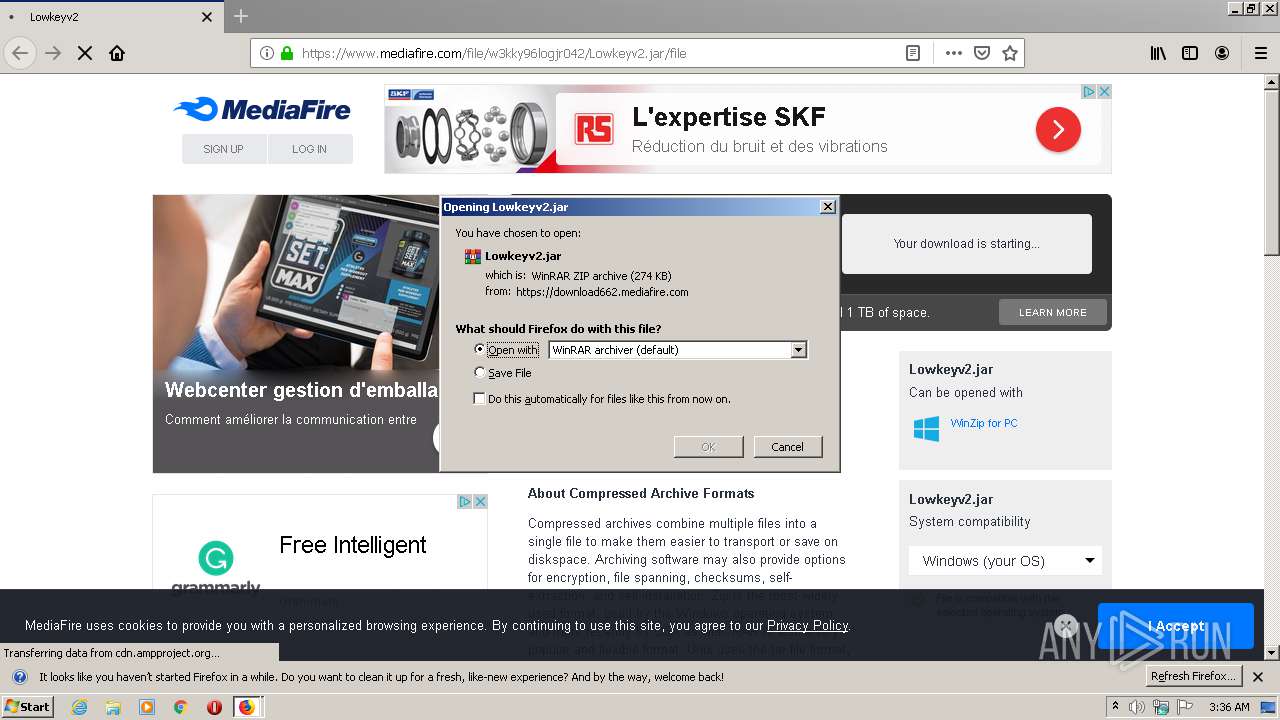Select the 'Open with' radio option
1280x720 pixels.
(x=480, y=350)
